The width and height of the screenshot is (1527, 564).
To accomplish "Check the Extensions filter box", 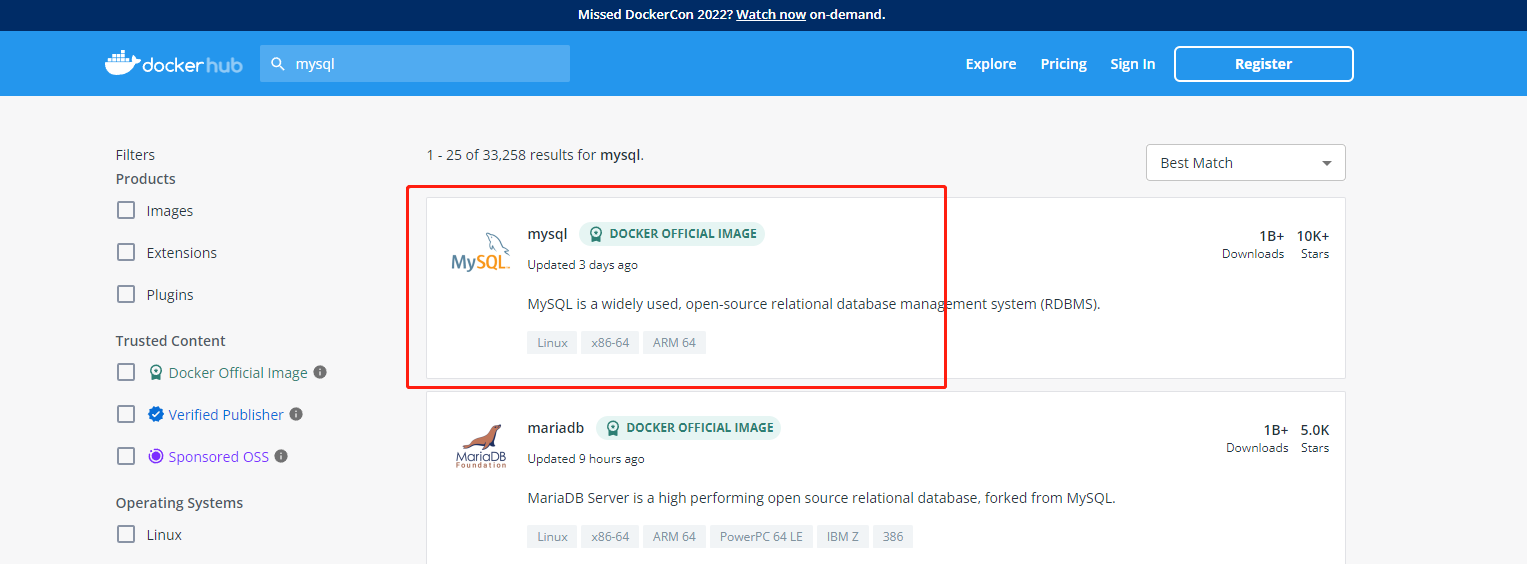I will [126, 253].
